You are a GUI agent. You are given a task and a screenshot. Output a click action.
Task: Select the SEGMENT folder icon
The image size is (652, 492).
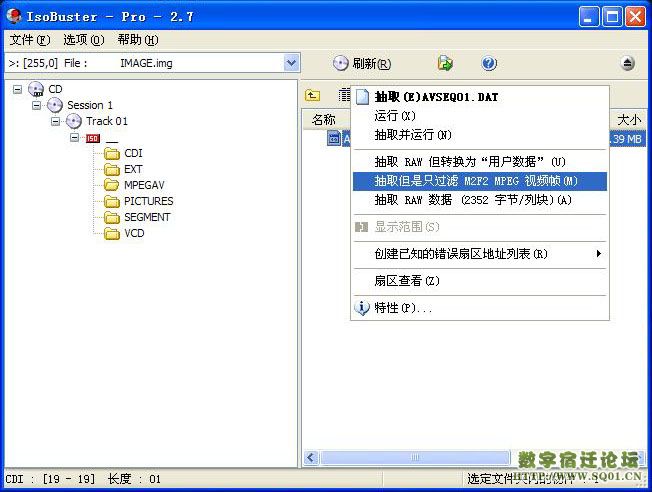coord(112,217)
